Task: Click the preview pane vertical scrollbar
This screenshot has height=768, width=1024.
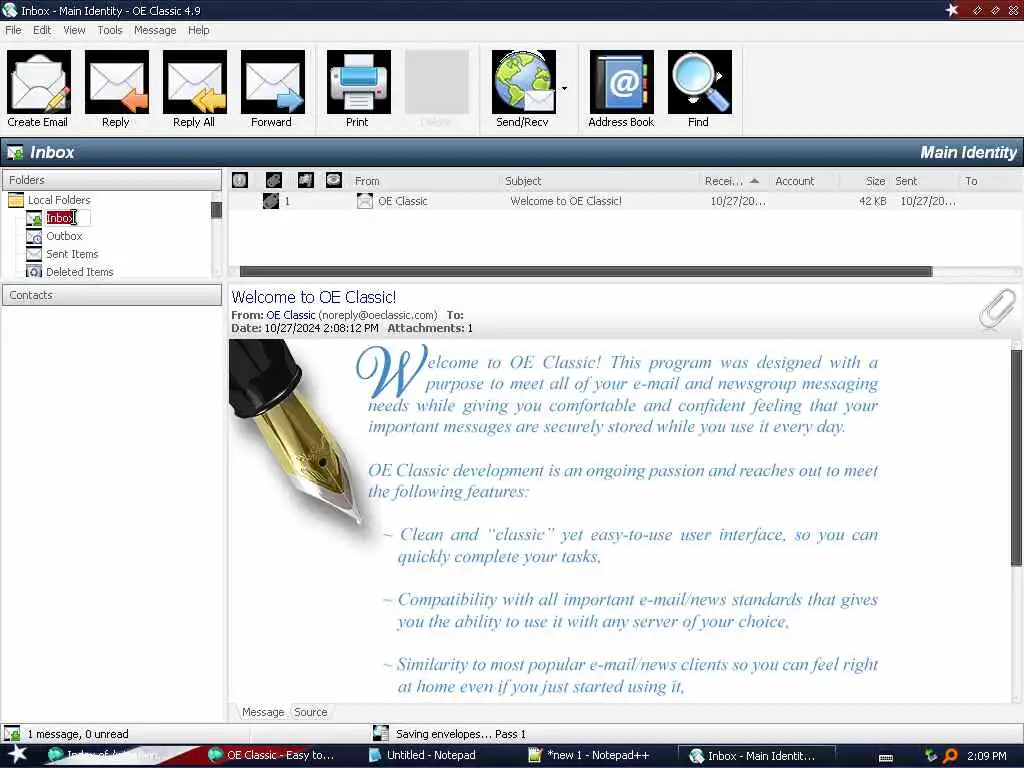Action: [x=1016, y=457]
